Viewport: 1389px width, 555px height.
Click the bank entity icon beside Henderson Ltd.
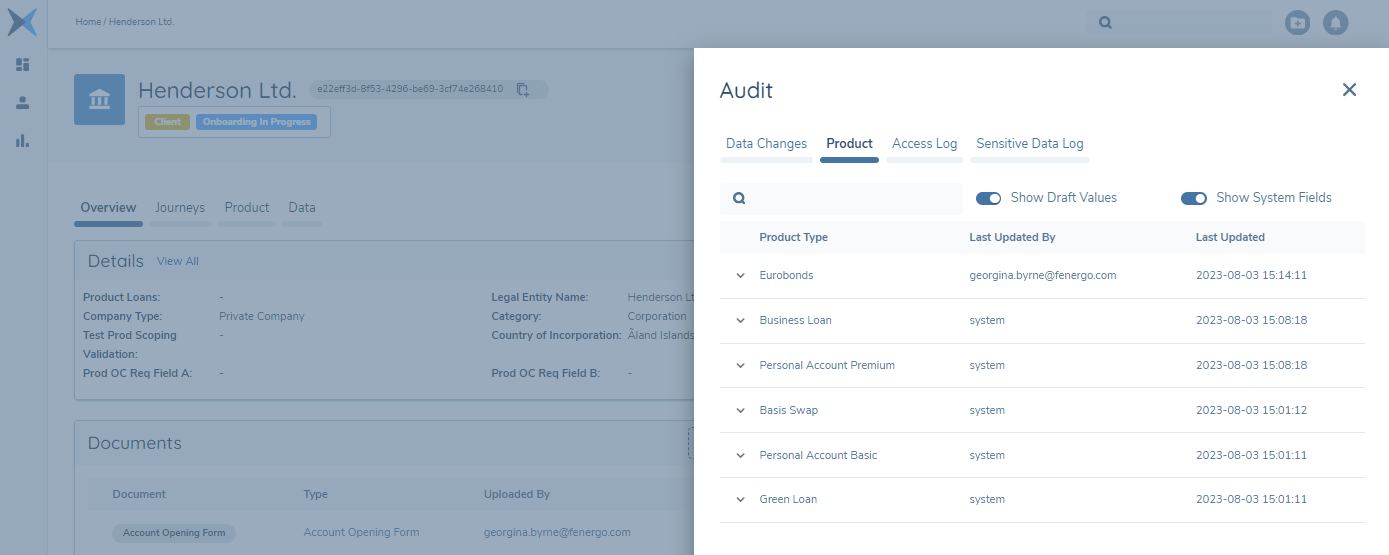coord(99,99)
